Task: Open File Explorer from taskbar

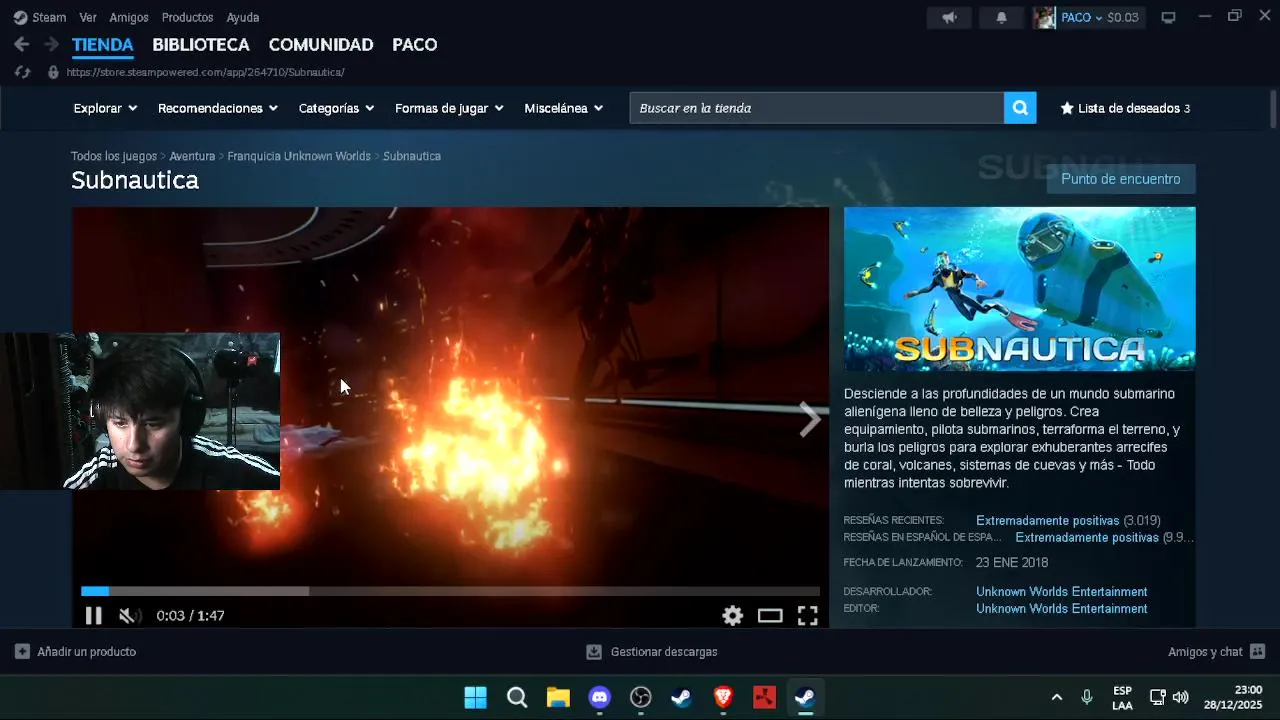Action: (558, 697)
